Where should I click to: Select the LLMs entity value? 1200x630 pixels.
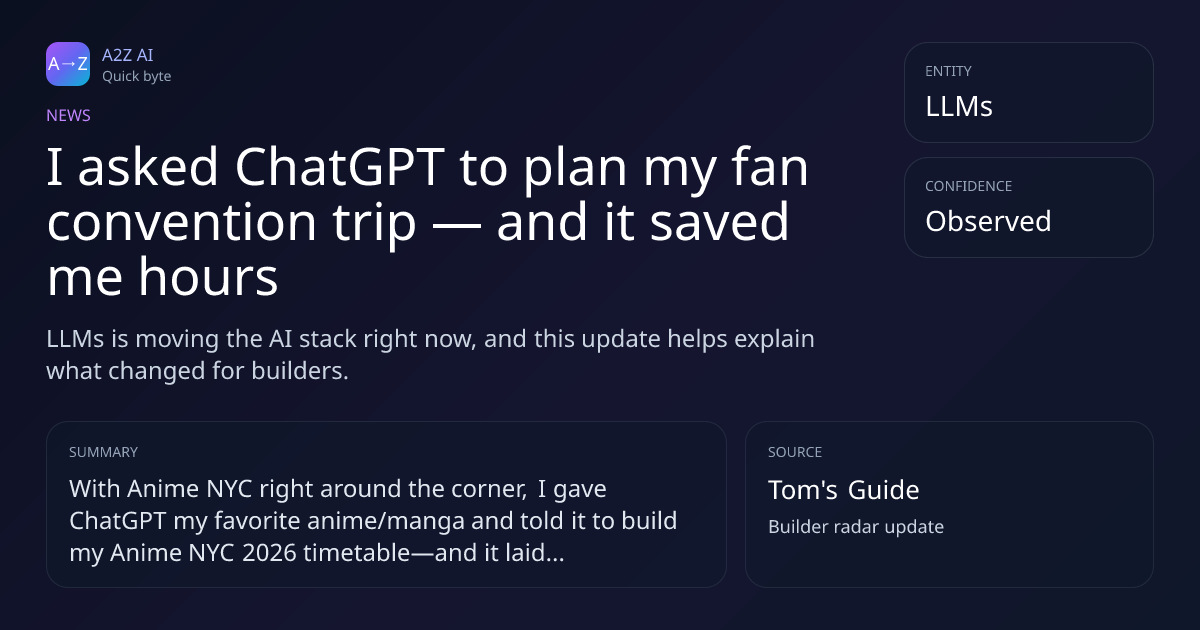(959, 107)
